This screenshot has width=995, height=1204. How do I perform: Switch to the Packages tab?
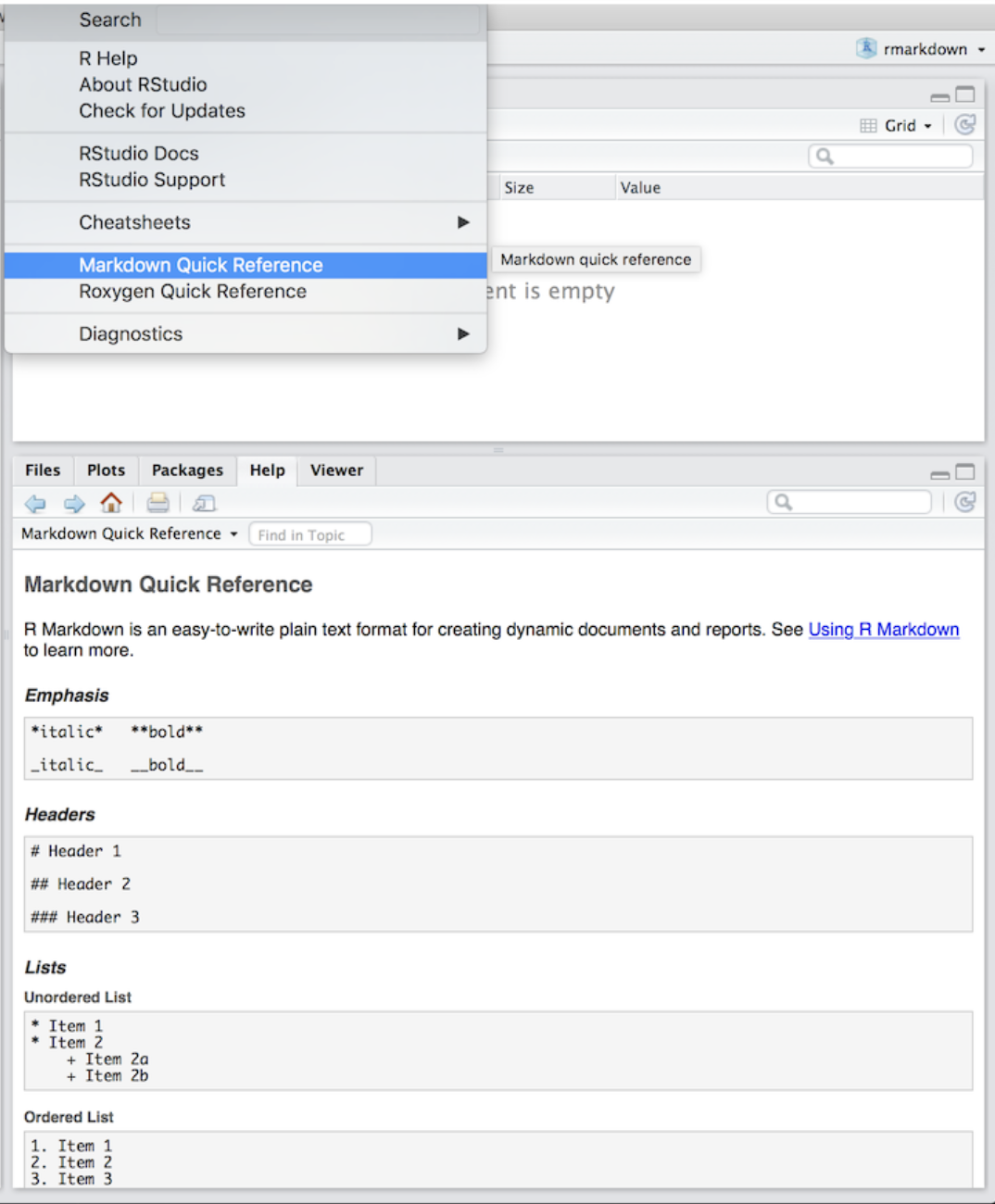point(187,470)
